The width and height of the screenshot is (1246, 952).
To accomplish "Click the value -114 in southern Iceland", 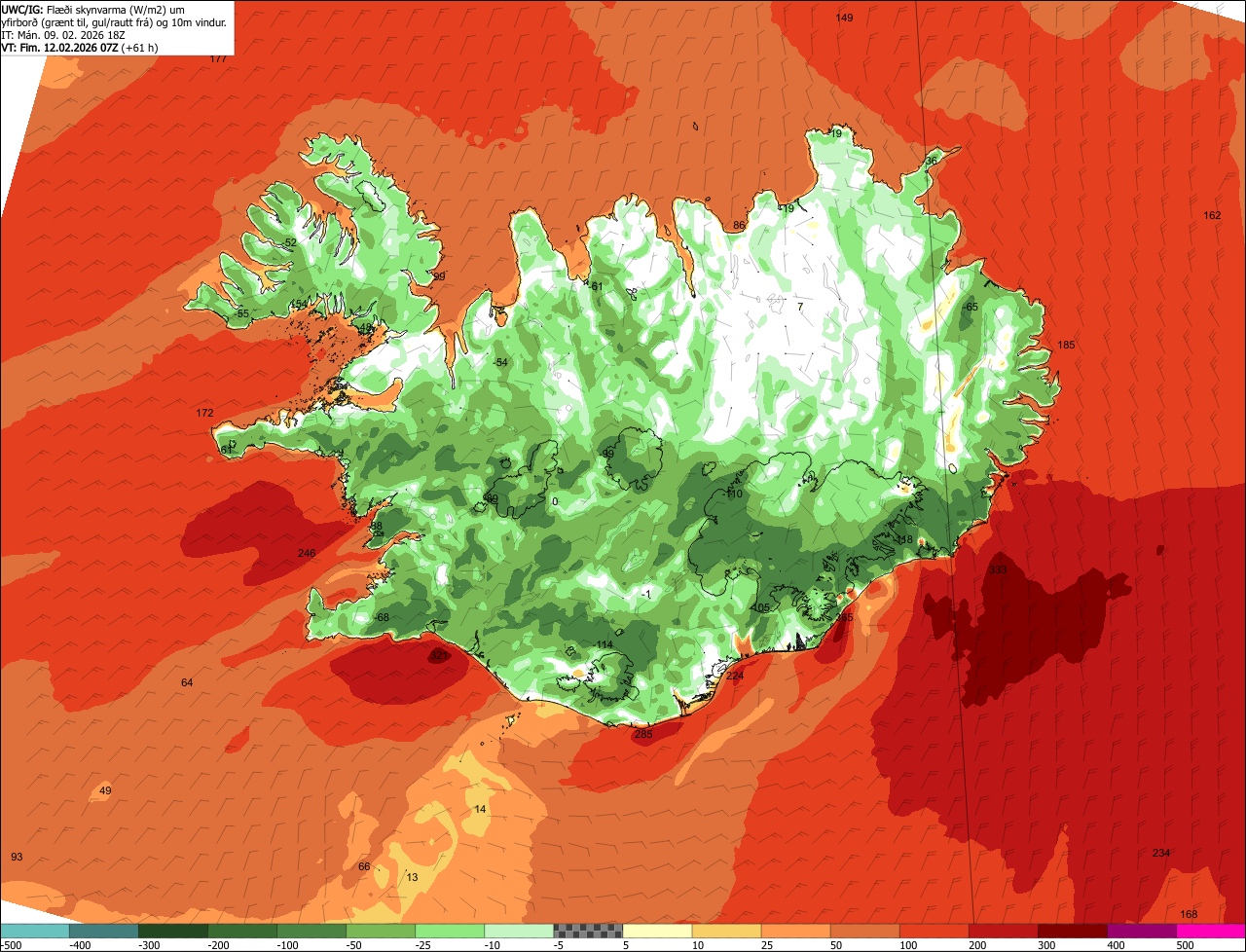I will [x=604, y=644].
